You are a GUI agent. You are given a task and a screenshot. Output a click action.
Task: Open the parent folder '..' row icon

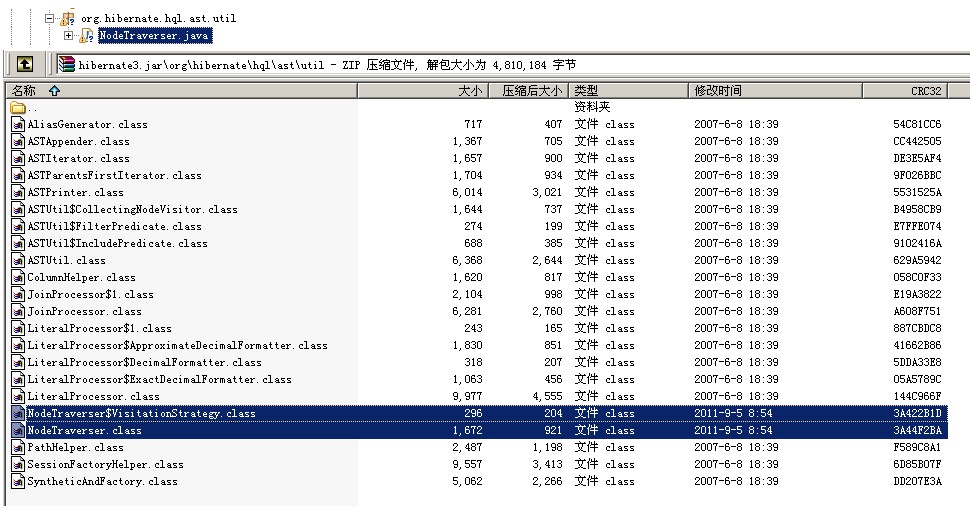[x=18, y=107]
